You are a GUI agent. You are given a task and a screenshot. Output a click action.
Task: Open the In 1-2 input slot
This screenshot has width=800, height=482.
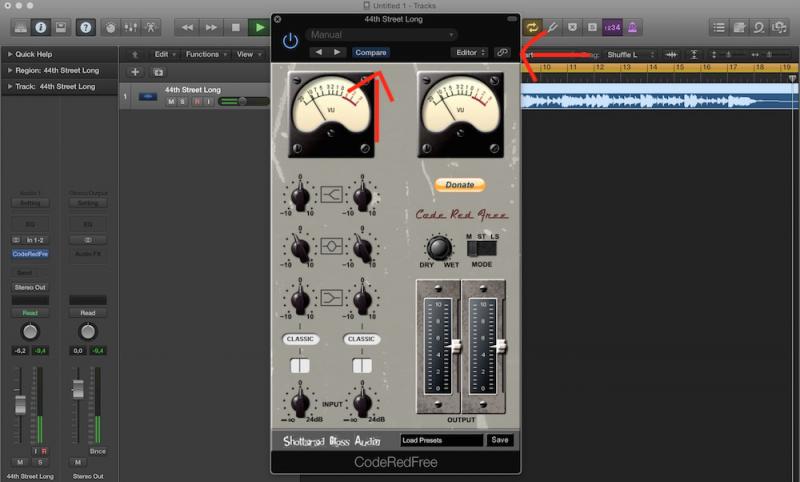tap(35, 240)
